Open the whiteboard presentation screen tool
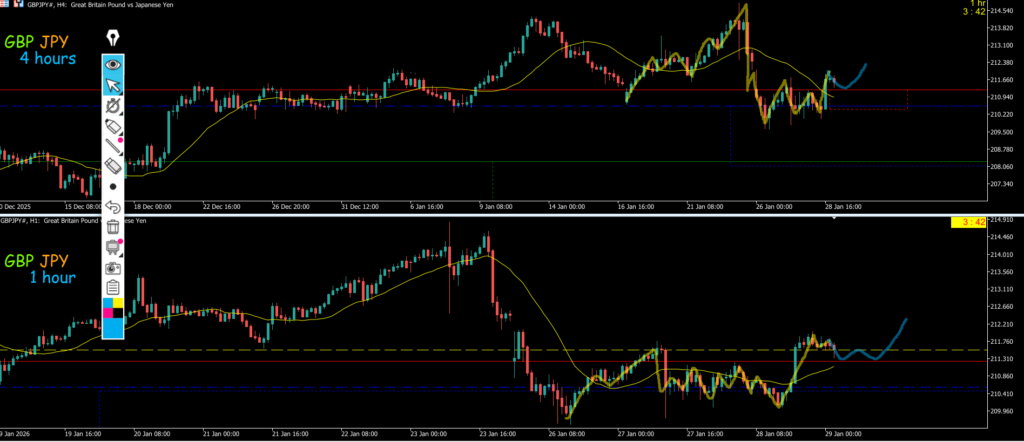This screenshot has width=1024, height=442. [113, 247]
